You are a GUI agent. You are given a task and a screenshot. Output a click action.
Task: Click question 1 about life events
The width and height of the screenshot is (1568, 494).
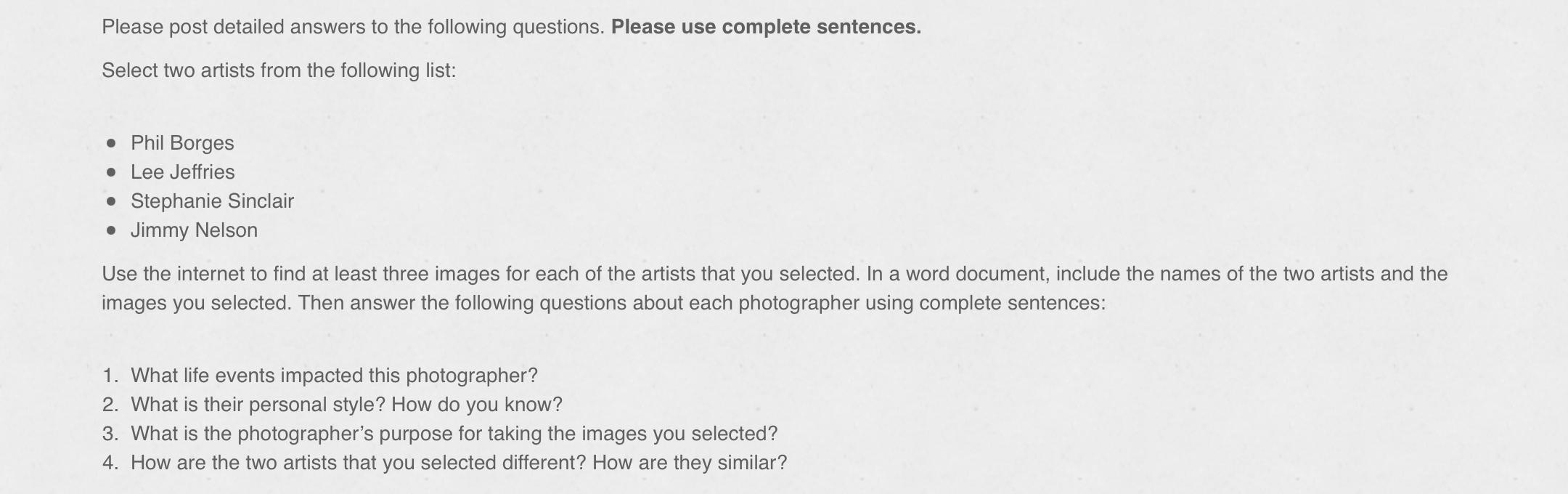tap(334, 376)
